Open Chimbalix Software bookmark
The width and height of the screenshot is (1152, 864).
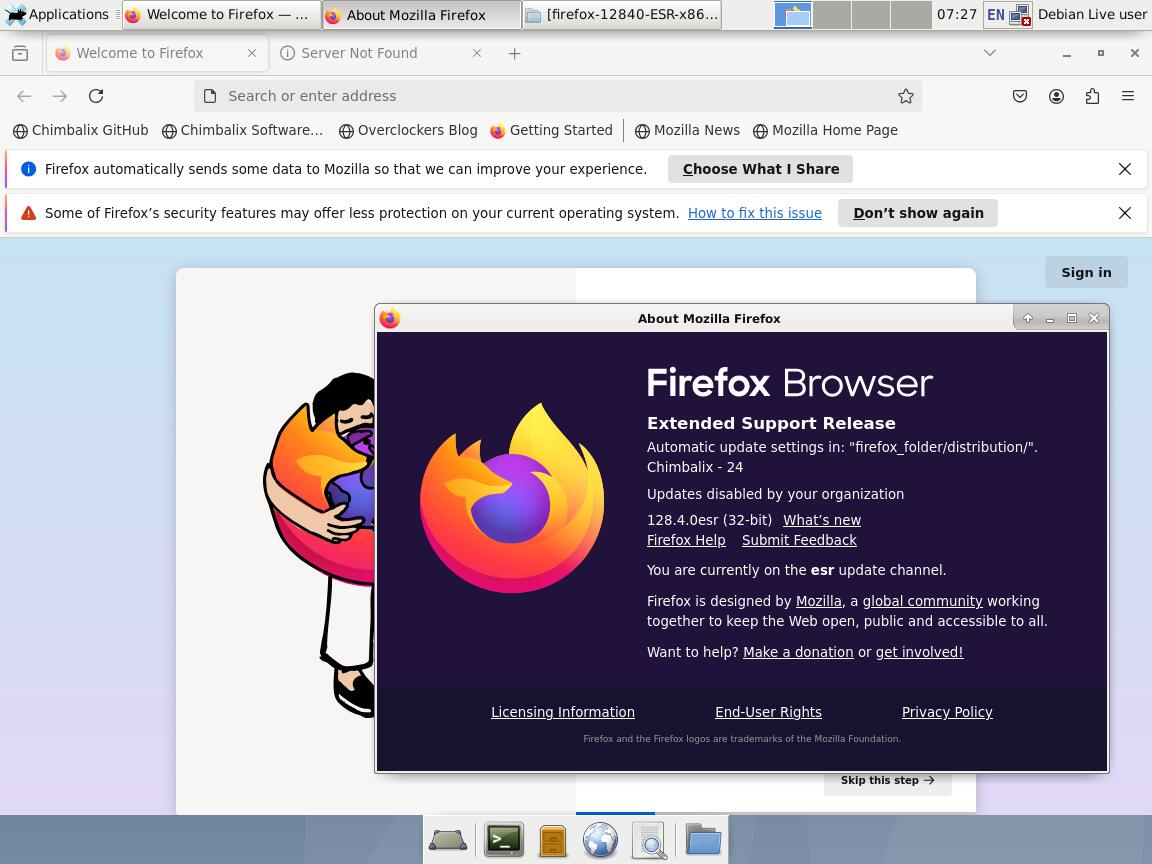[242, 131]
